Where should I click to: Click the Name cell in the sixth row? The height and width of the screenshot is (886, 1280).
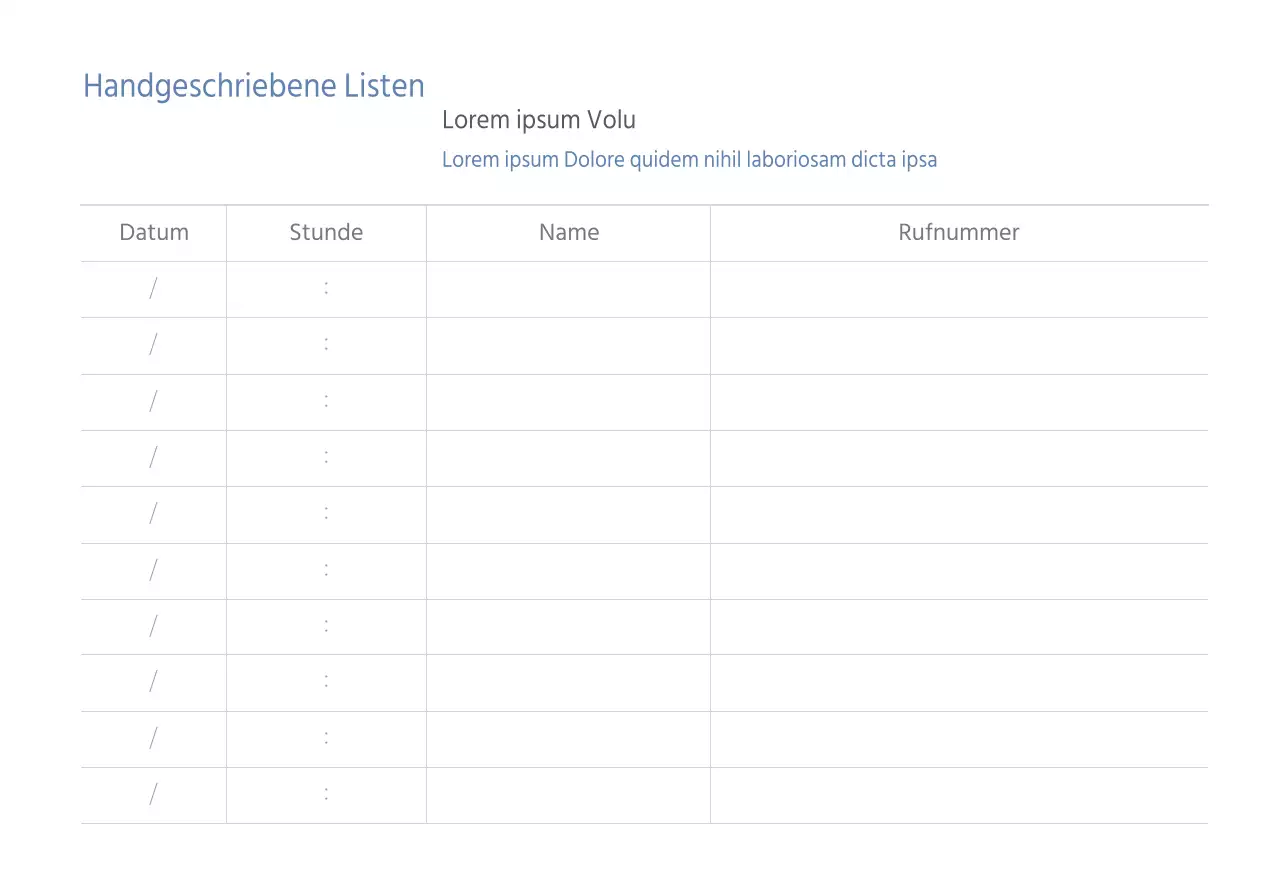pos(568,571)
